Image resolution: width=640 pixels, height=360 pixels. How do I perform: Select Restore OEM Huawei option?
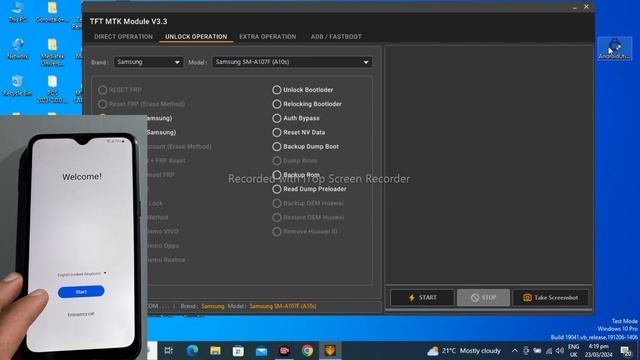[x=309, y=218]
